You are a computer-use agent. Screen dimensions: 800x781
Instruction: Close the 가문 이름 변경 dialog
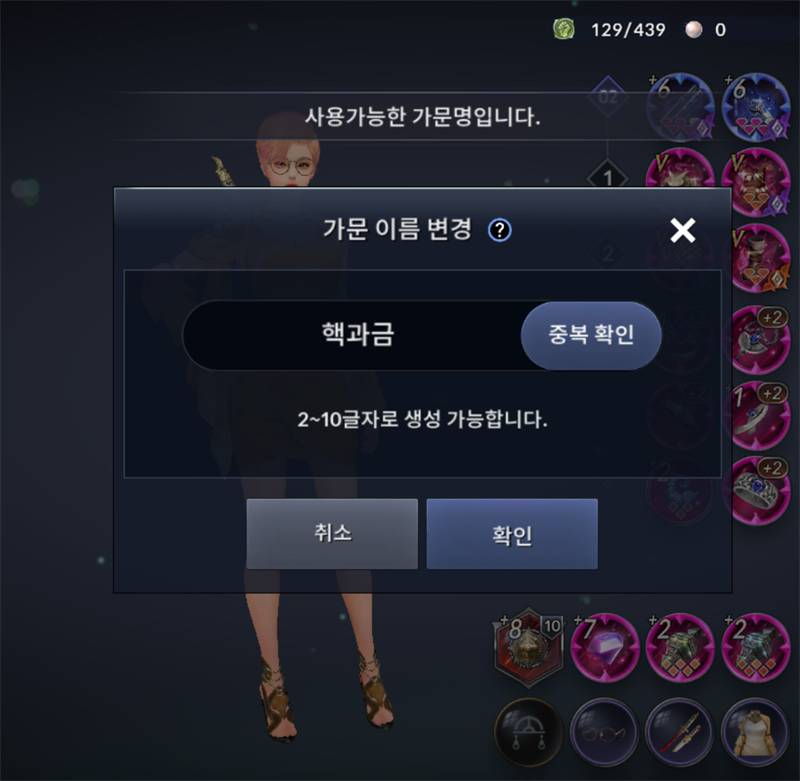click(683, 230)
